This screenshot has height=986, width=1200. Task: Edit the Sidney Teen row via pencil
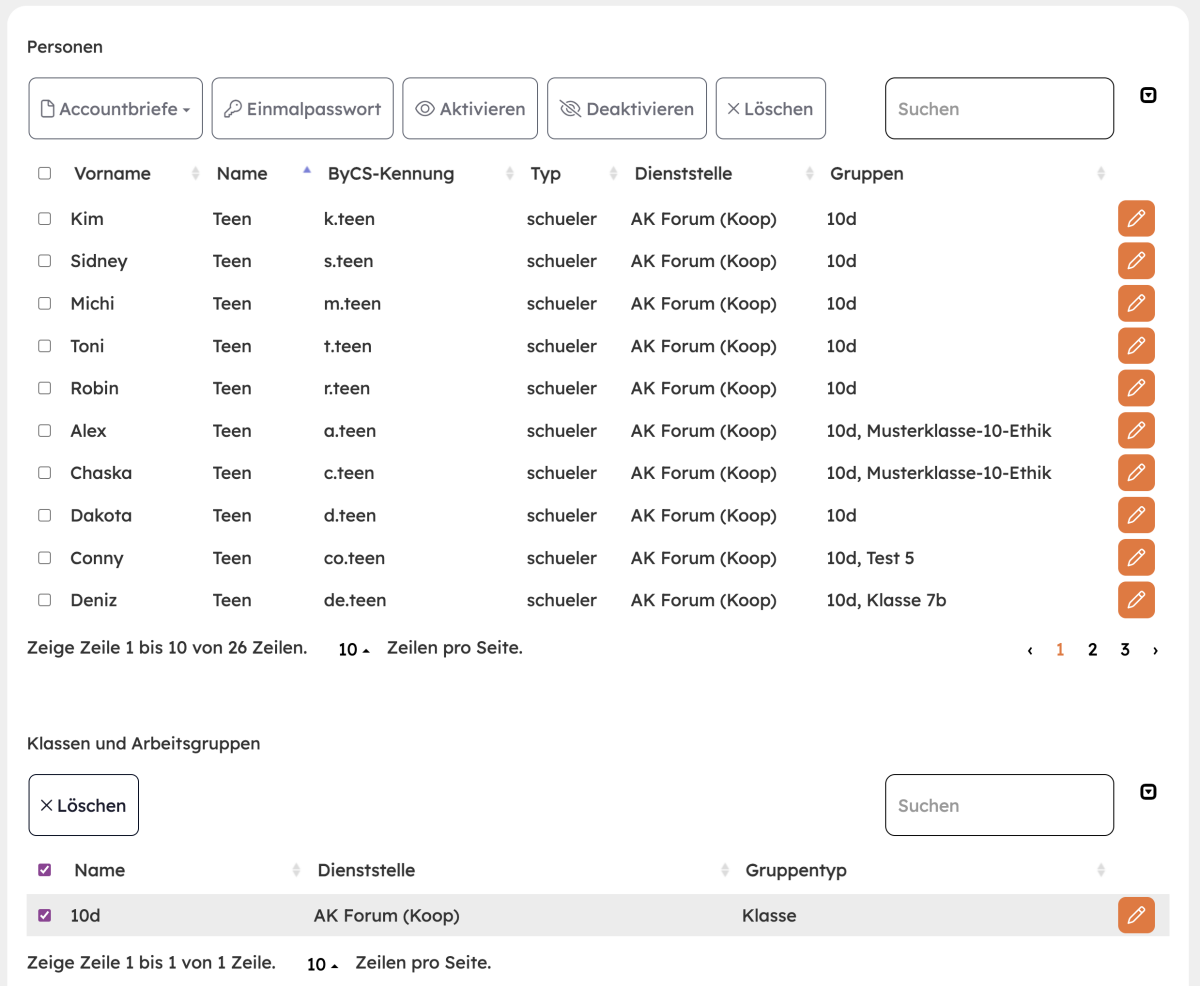(x=1135, y=261)
